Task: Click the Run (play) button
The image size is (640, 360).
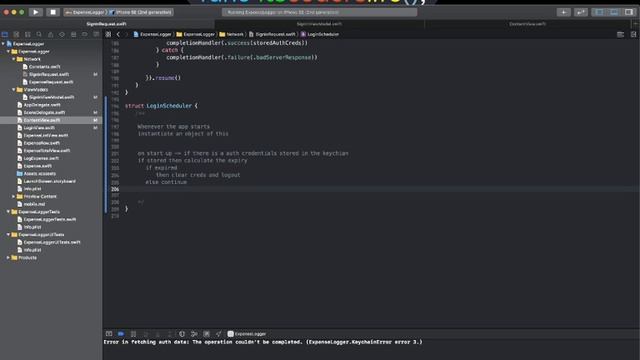Action: [x=36, y=12]
